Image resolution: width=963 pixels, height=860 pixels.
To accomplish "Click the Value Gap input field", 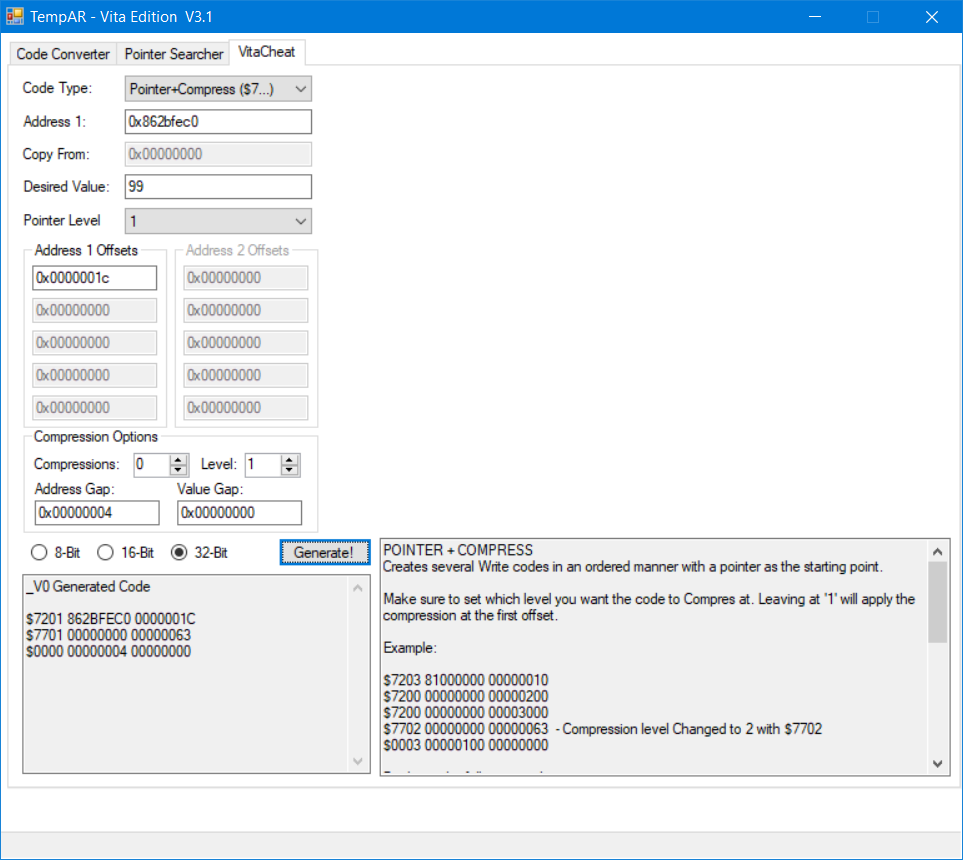I will pyautogui.click(x=240, y=513).
